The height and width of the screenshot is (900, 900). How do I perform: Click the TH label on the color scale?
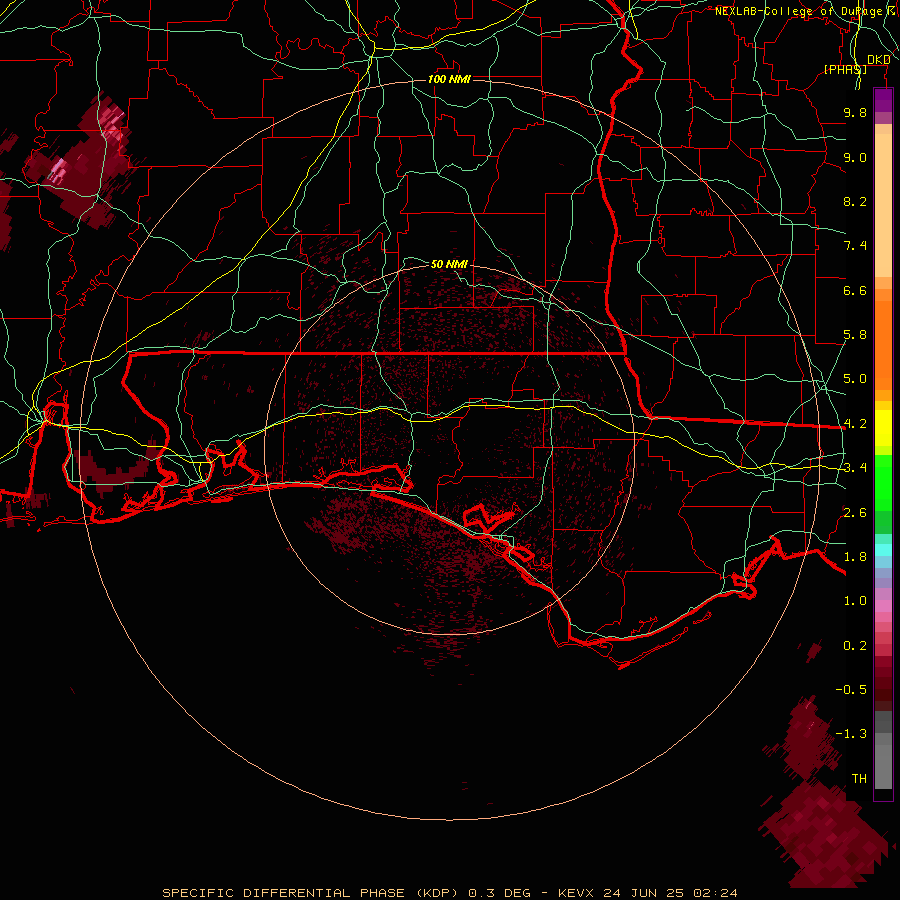[x=859, y=779]
